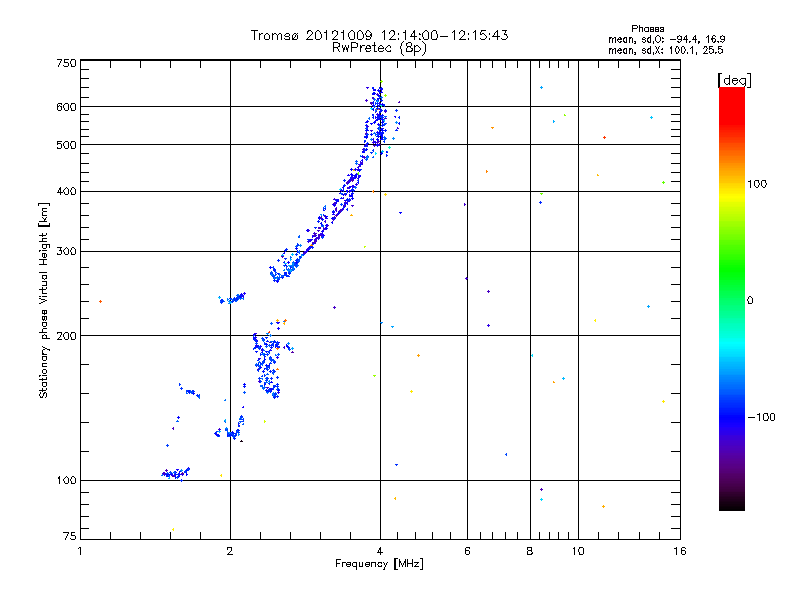Viewport: 800px width, 600px height.
Task: Click the 'RwPretec (8p)' subtitle
Action: (379, 48)
